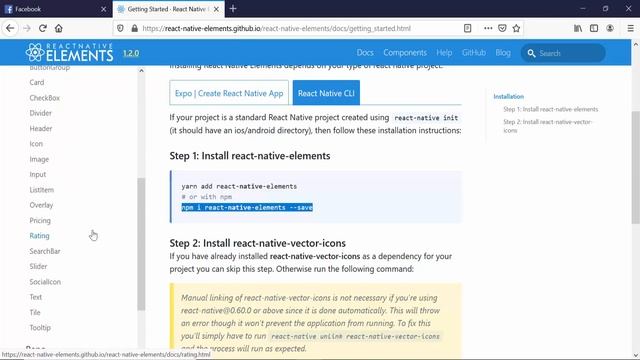Click the padlock site security icon

[134, 28]
